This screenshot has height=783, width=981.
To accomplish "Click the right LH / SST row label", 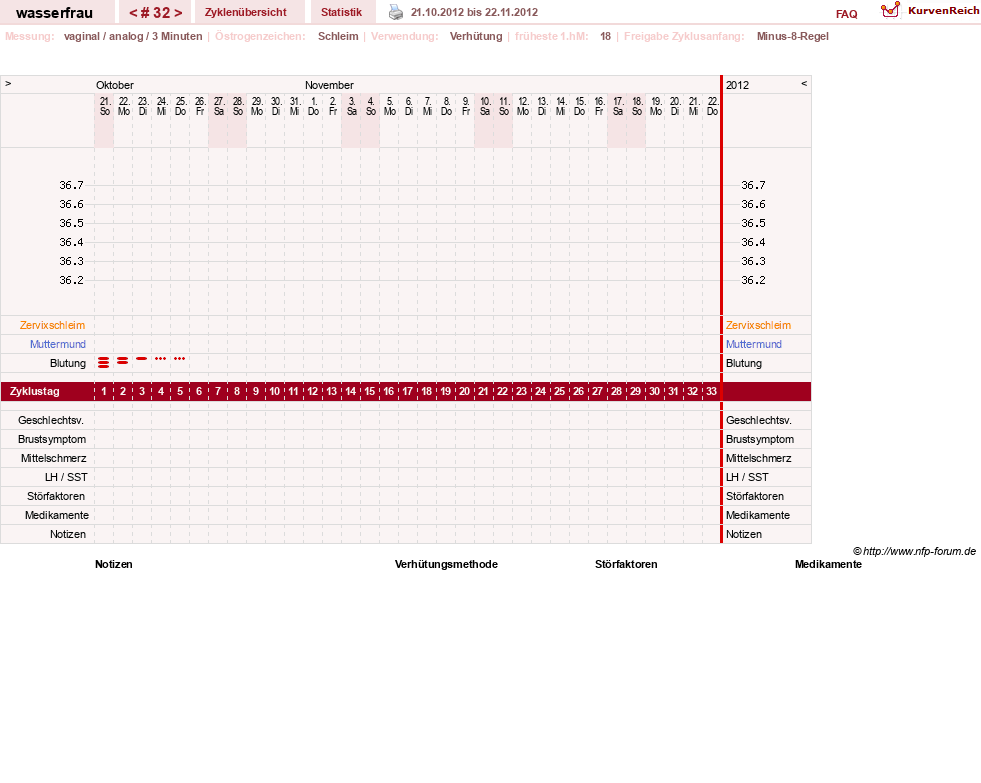I will pos(747,477).
